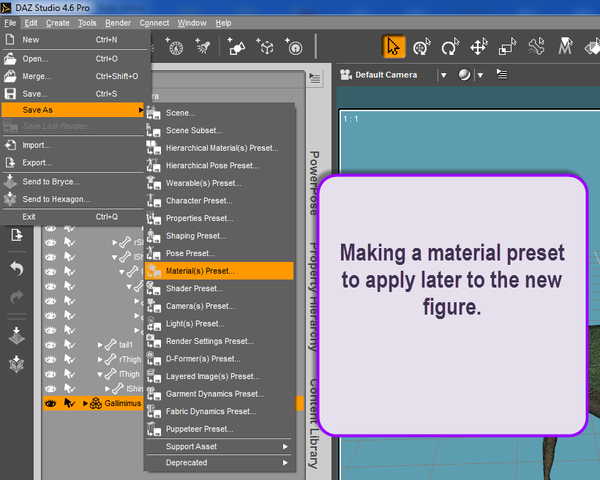Expand the rThigh bone node

(x=100, y=359)
